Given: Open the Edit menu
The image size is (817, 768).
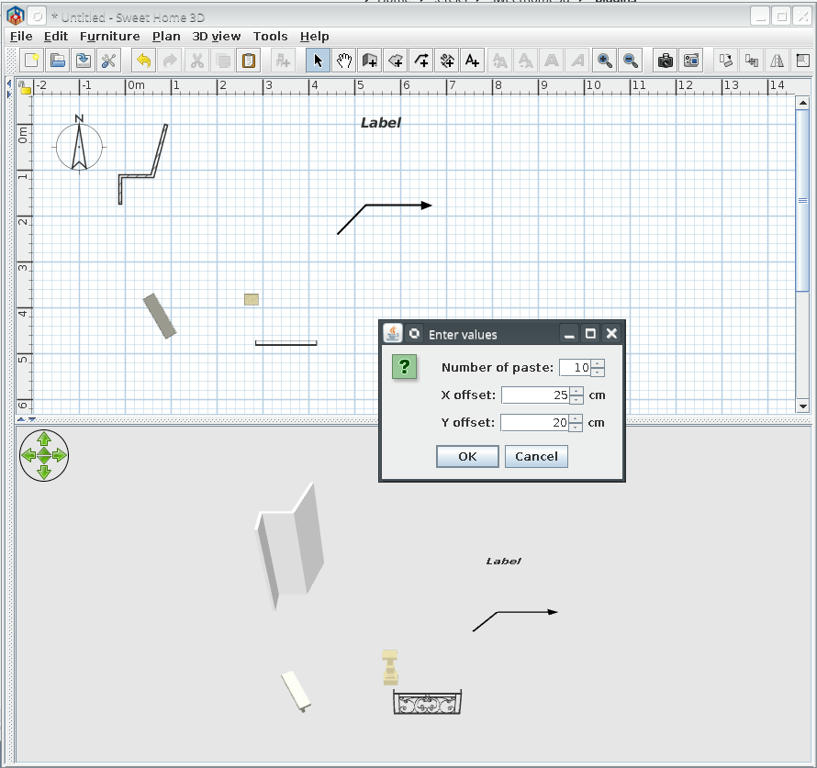Looking at the screenshot, I should [56, 36].
